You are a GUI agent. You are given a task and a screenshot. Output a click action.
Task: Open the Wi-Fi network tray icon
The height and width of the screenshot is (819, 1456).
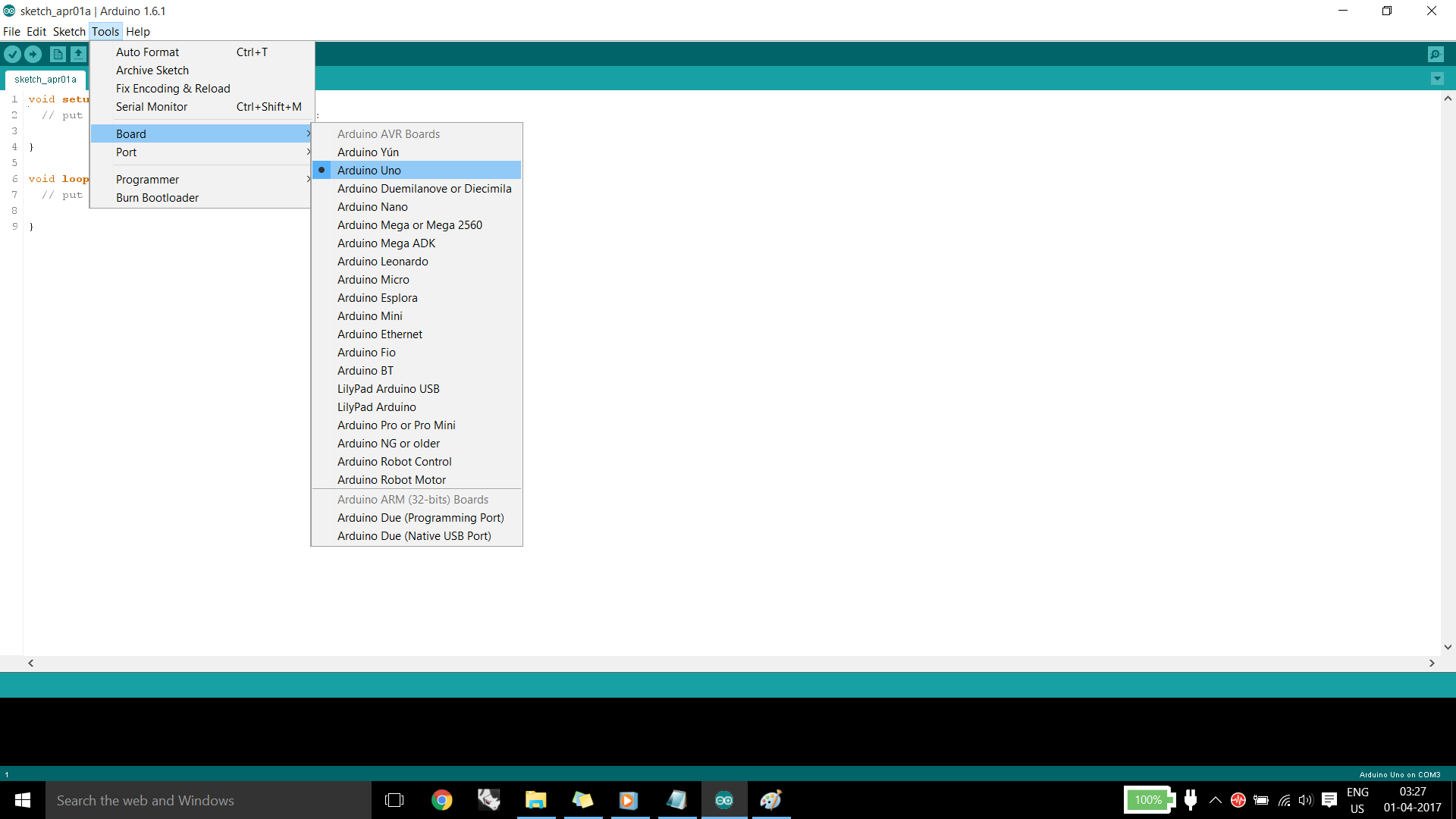(x=1284, y=800)
